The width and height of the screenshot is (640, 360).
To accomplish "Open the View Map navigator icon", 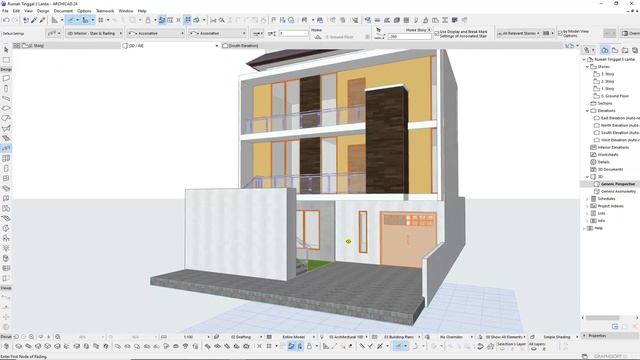I will [615, 50].
